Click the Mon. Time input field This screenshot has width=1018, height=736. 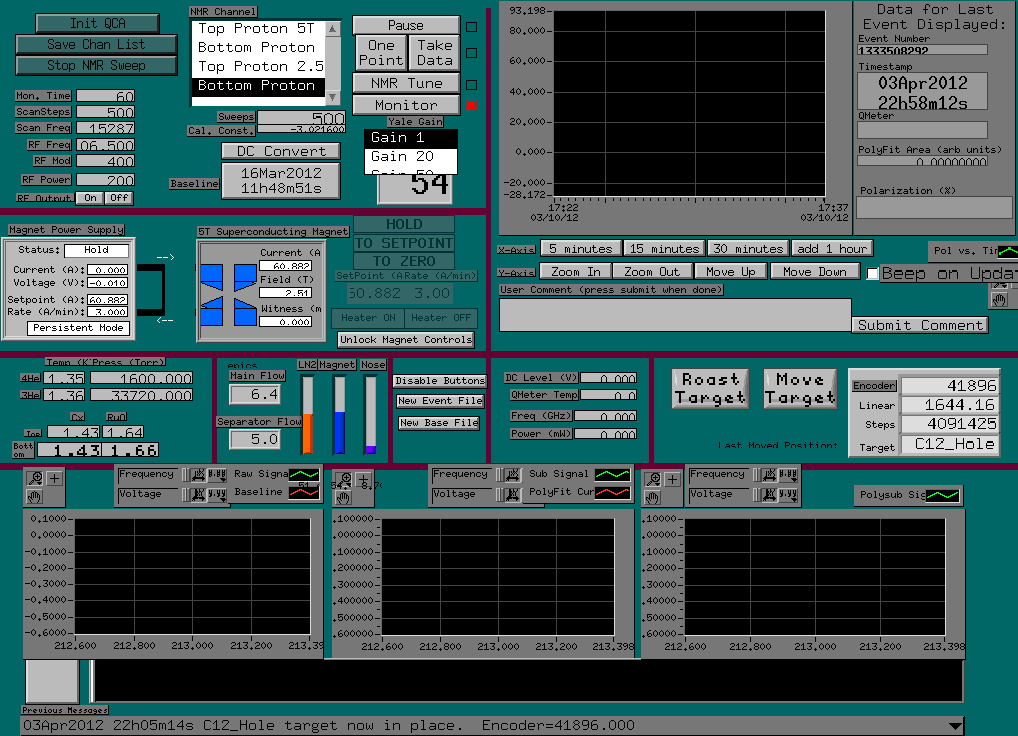106,96
